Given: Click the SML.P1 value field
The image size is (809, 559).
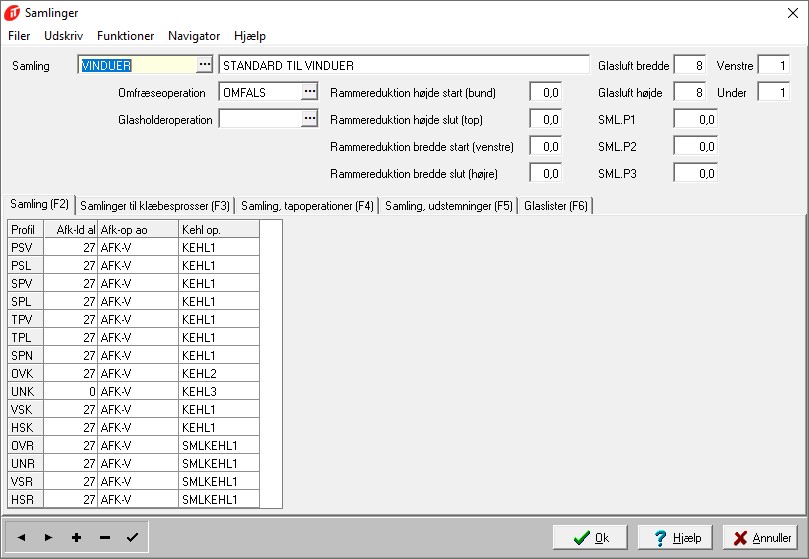Looking at the screenshot, I should pos(695,119).
